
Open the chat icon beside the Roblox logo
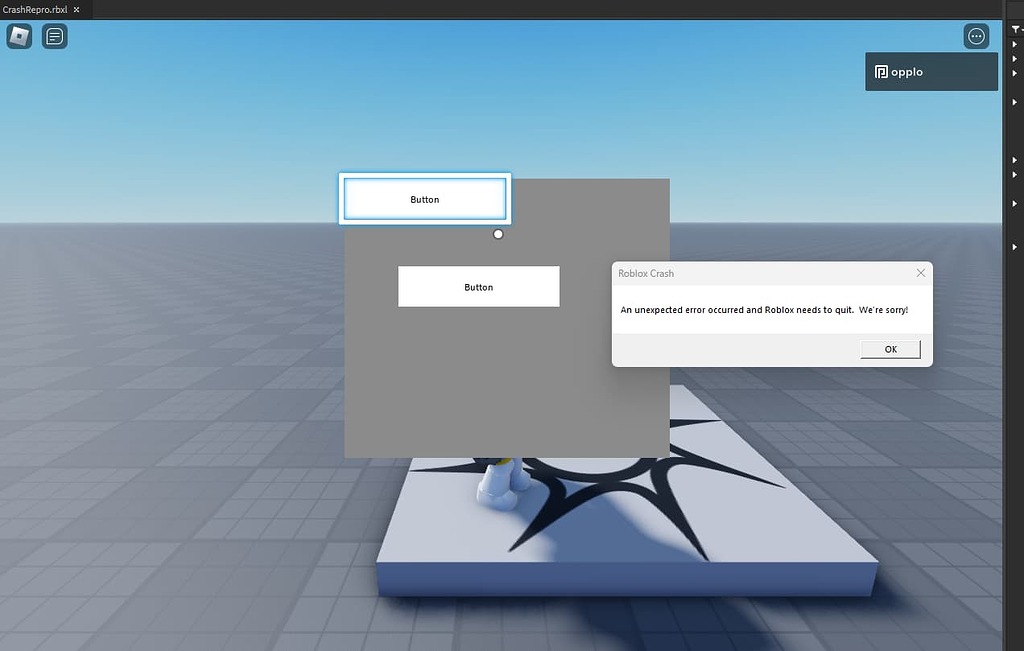click(54, 36)
